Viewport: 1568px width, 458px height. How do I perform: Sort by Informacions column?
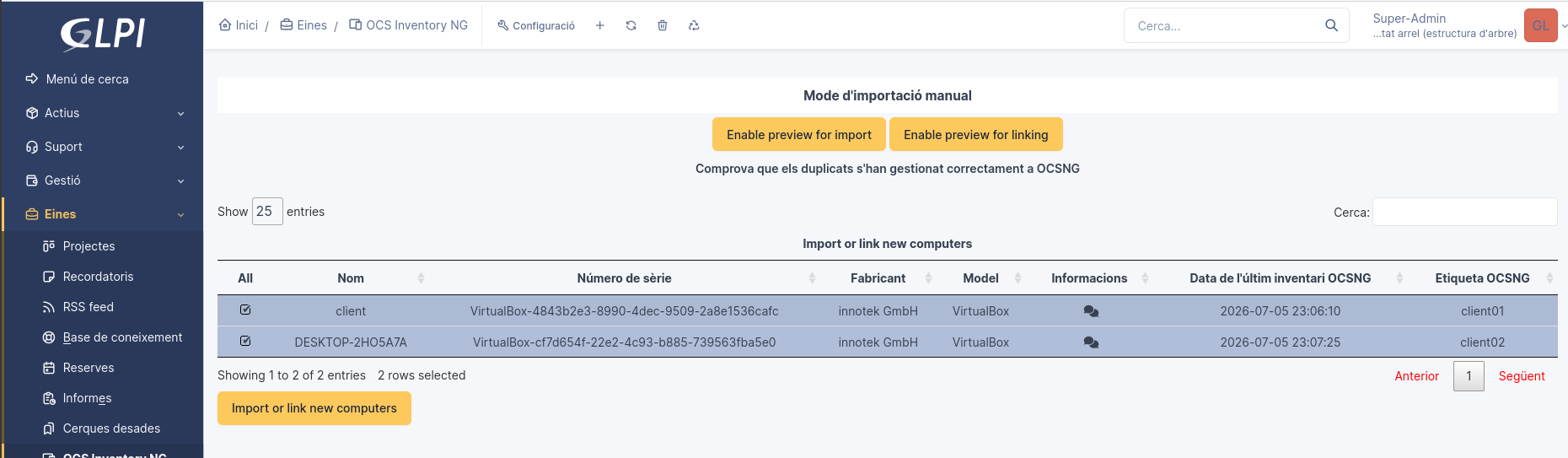(1089, 278)
